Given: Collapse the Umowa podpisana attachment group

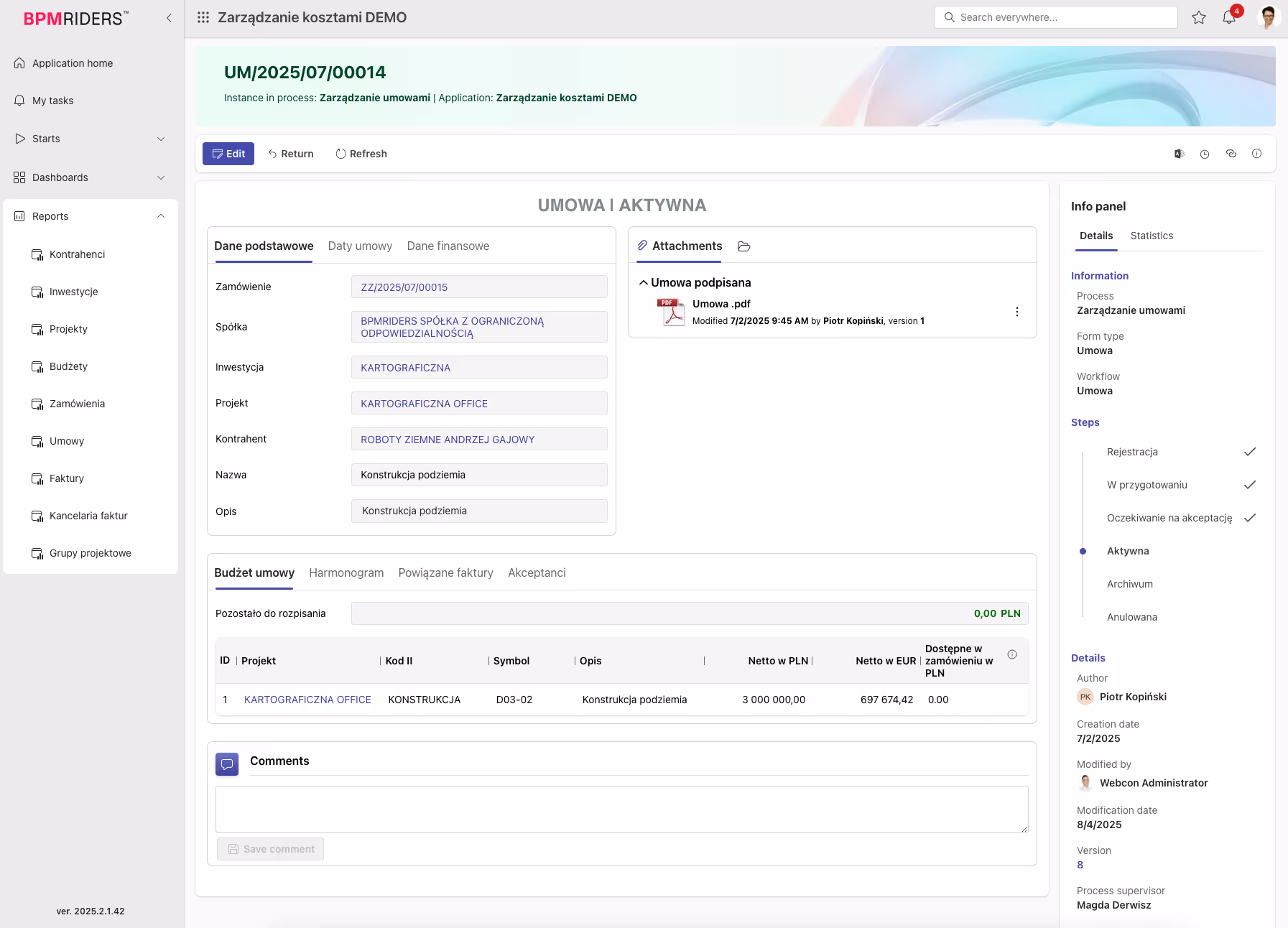Looking at the screenshot, I should (x=644, y=283).
